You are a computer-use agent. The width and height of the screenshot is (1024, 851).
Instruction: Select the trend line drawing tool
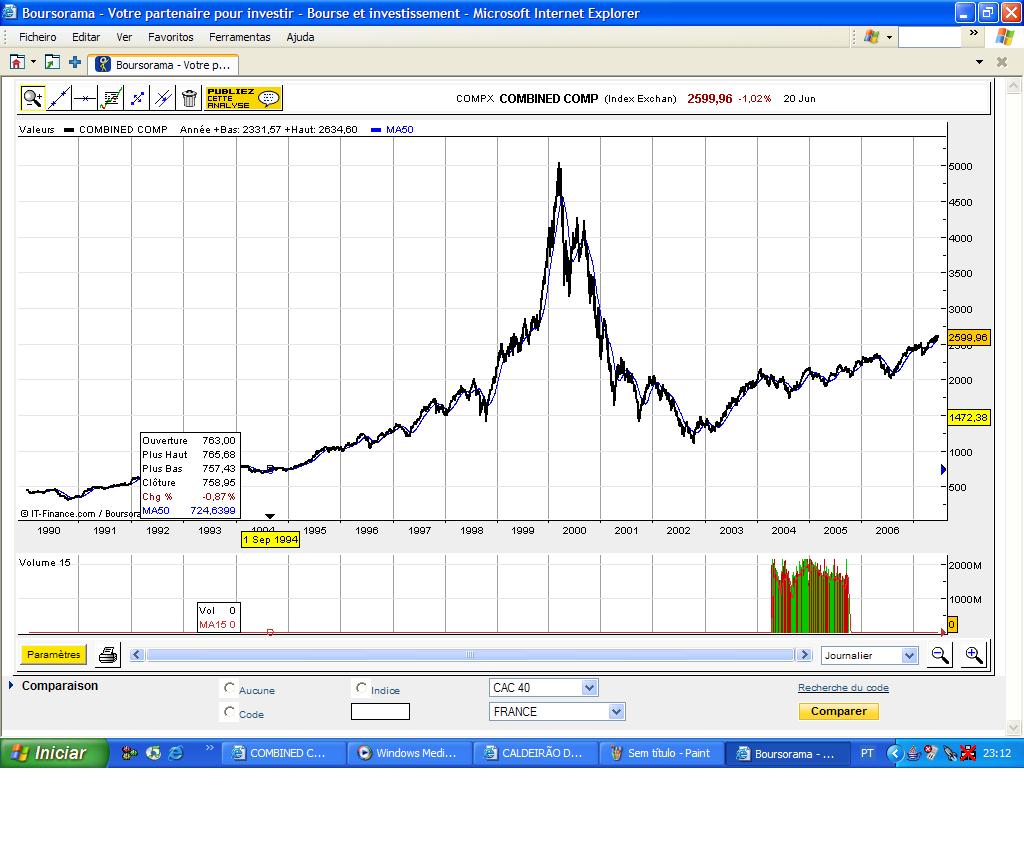click(57, 99)
